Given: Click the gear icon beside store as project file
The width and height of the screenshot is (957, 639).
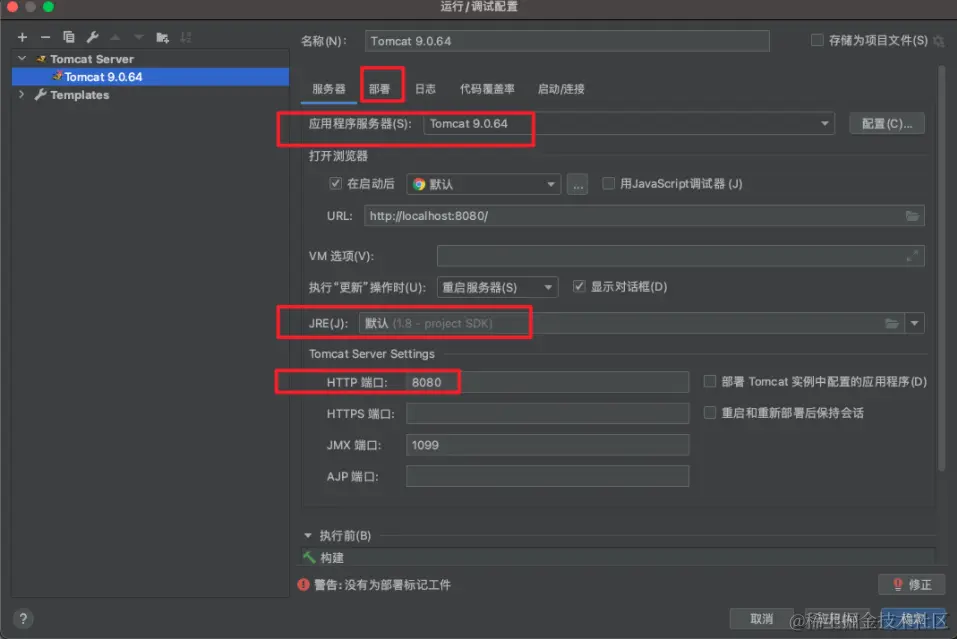Looking at the screenshot, I should click(939, 41).
